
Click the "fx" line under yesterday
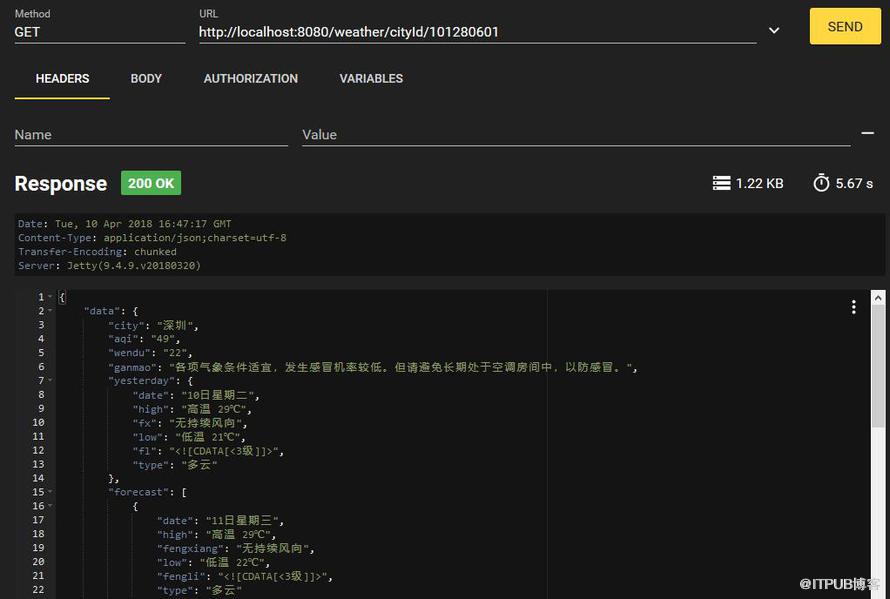pyautogui.click(x=190, y=422)
